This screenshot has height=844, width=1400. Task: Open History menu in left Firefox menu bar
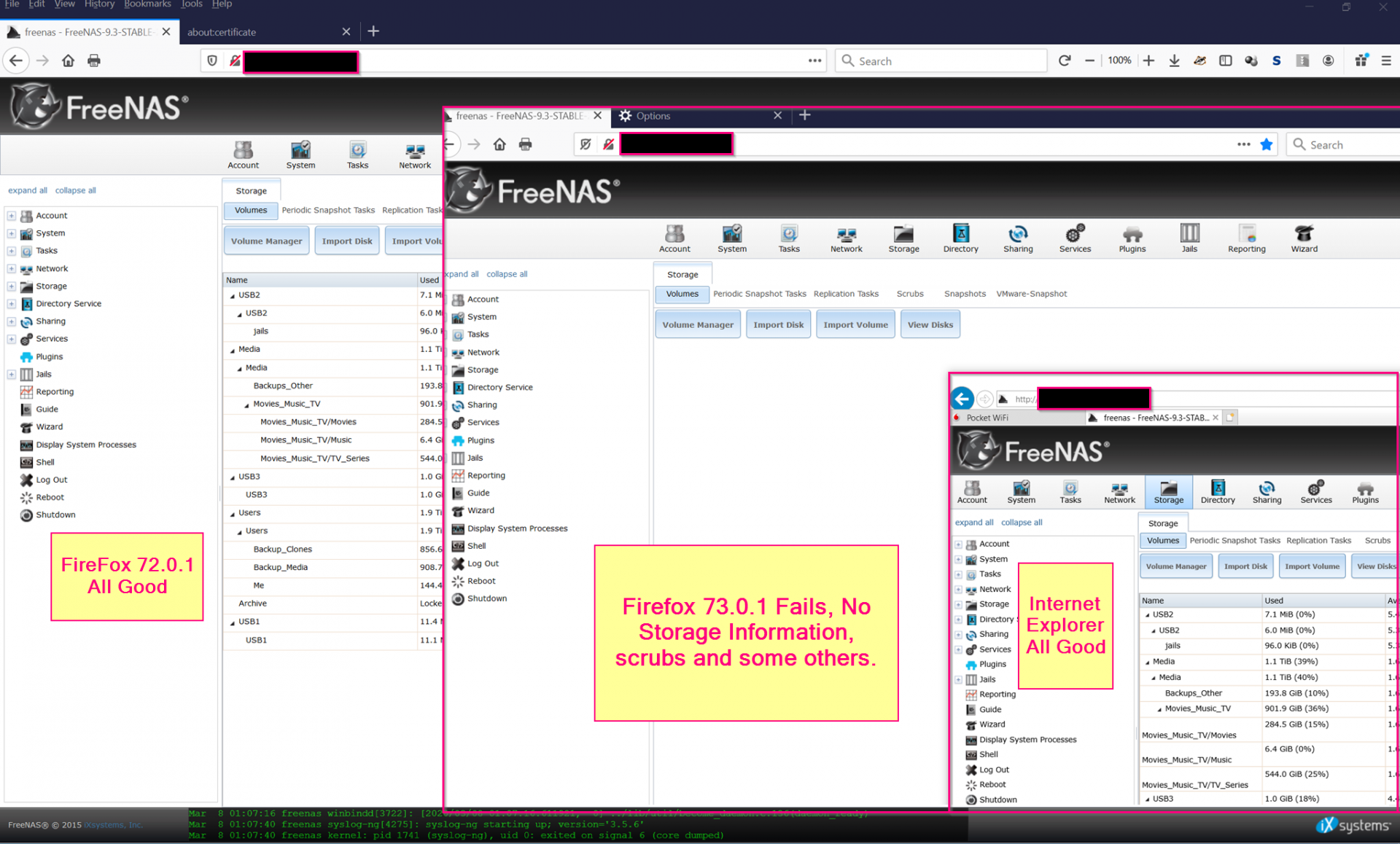tap(99, 4)
